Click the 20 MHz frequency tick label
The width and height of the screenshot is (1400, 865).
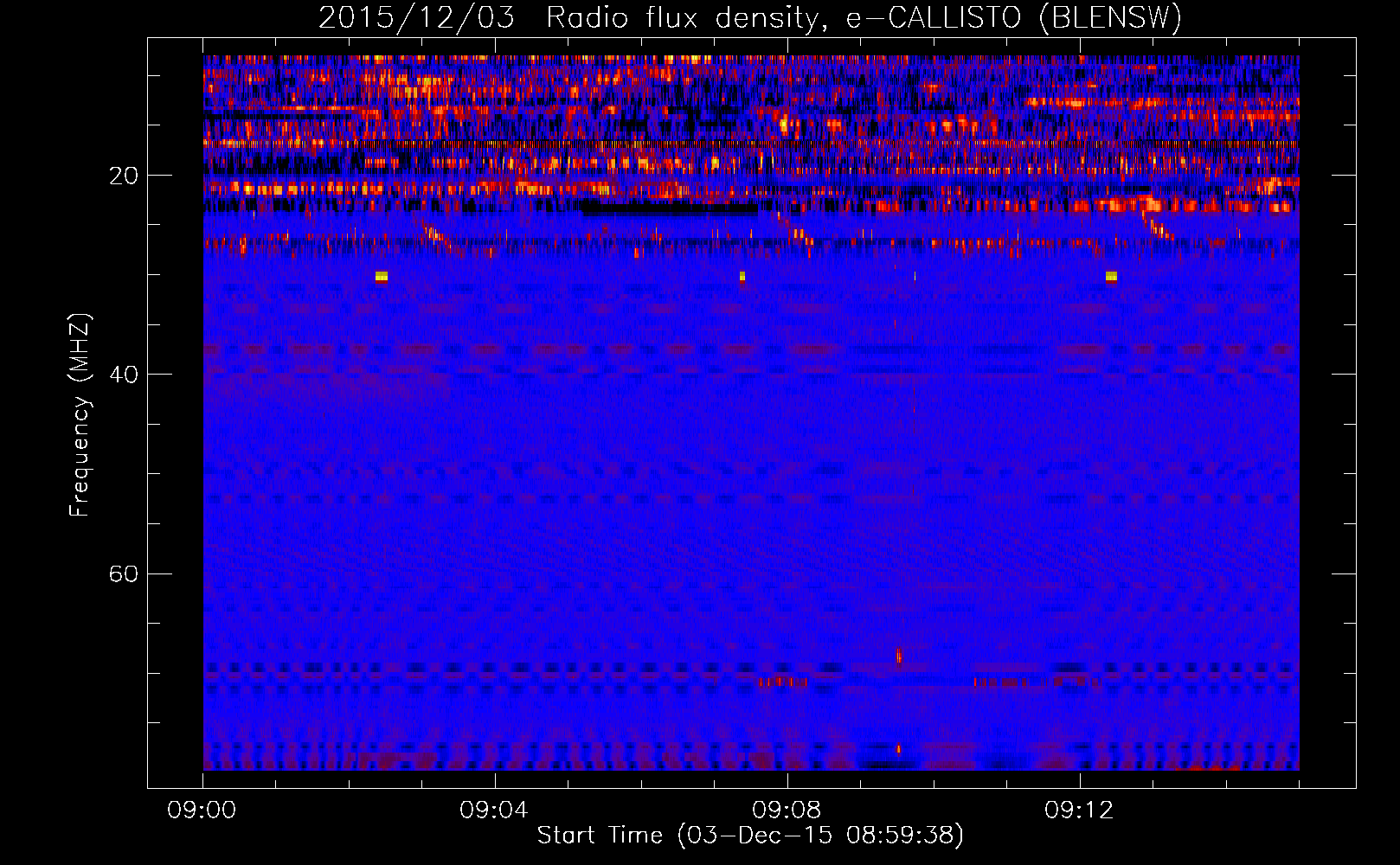pos(124,176)
